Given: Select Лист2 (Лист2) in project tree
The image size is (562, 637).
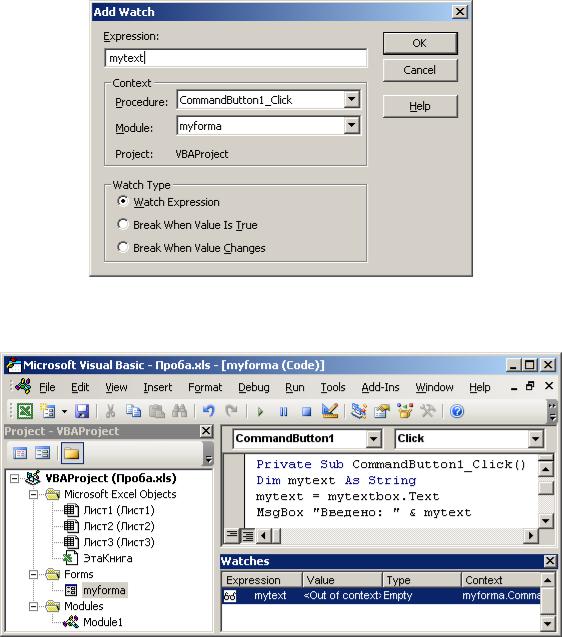Looking at the screenshot, I should click(x=119, y=526).
